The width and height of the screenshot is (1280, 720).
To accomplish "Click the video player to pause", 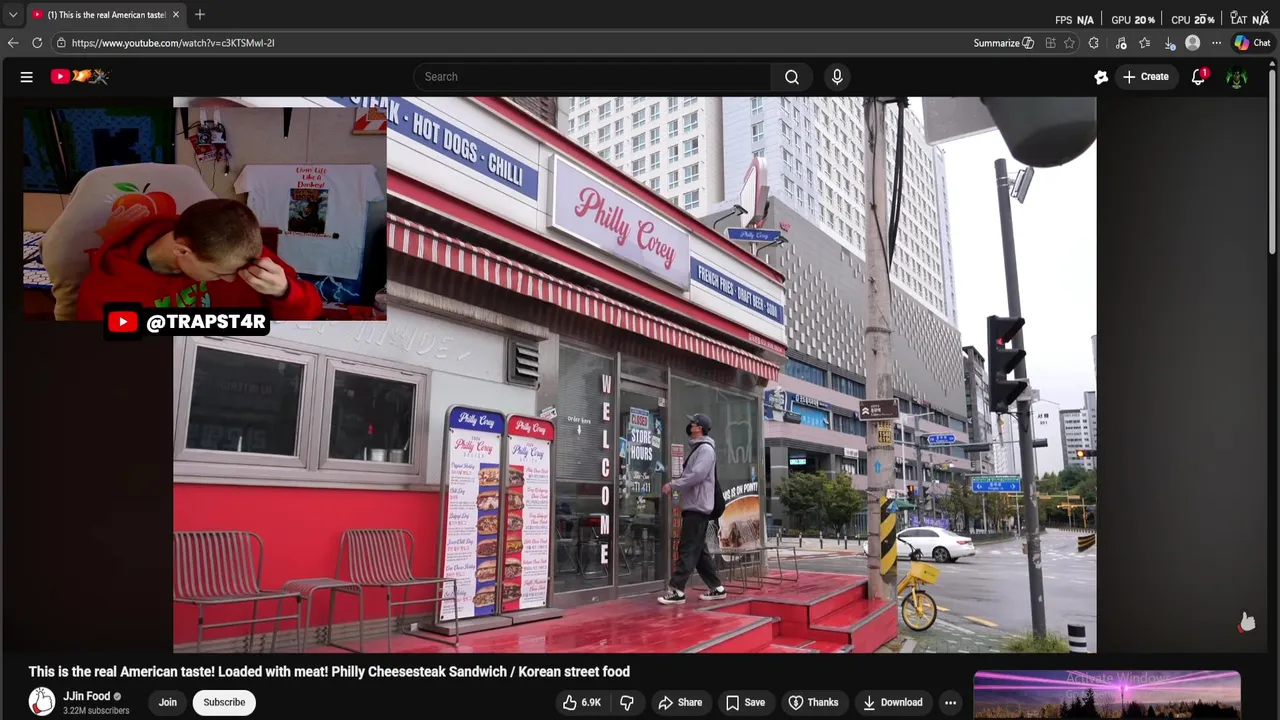I will 634,375.
